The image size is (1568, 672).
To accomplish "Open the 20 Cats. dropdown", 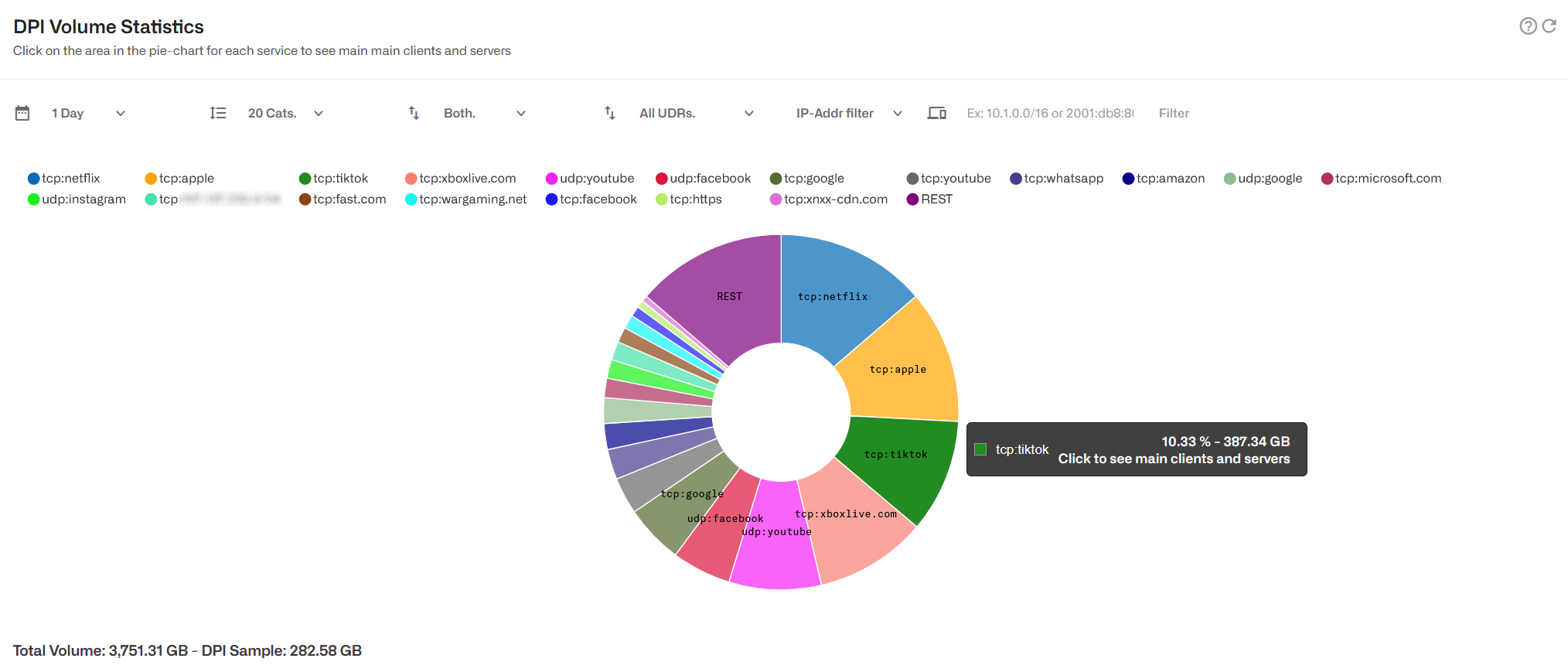I will click(285, 113).
